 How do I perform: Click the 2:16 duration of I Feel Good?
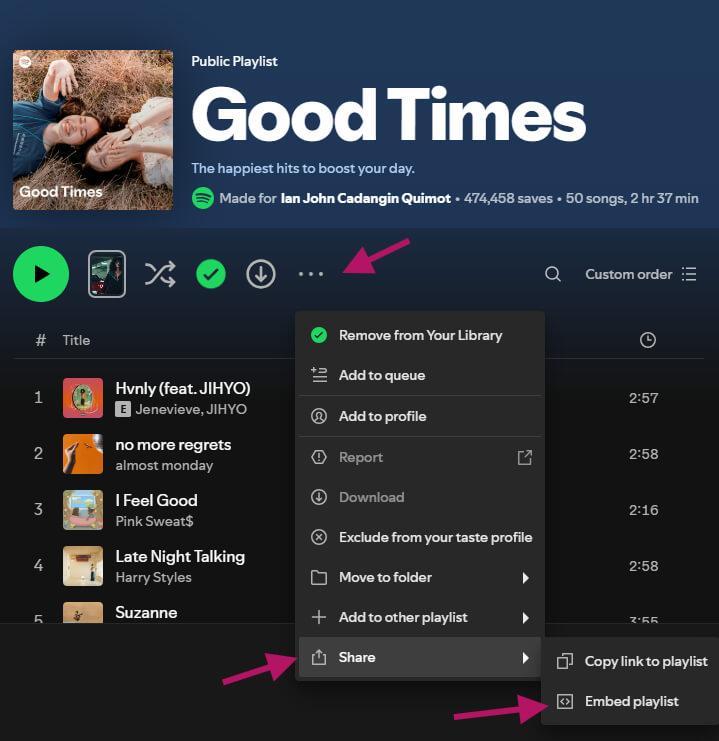[x=643, y=510]
